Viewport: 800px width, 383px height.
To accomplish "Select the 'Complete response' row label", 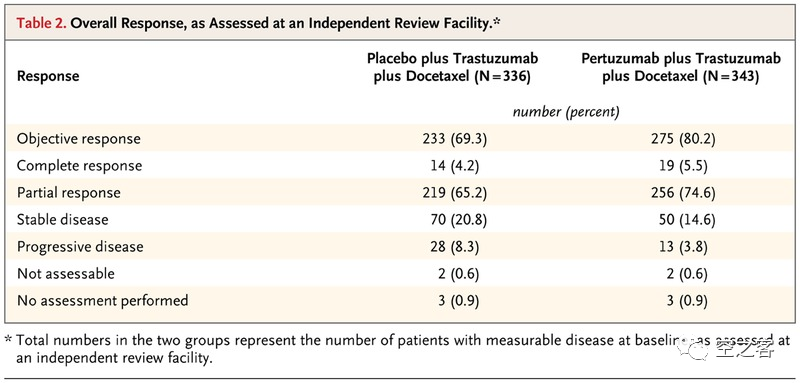I will pos(80,166).
